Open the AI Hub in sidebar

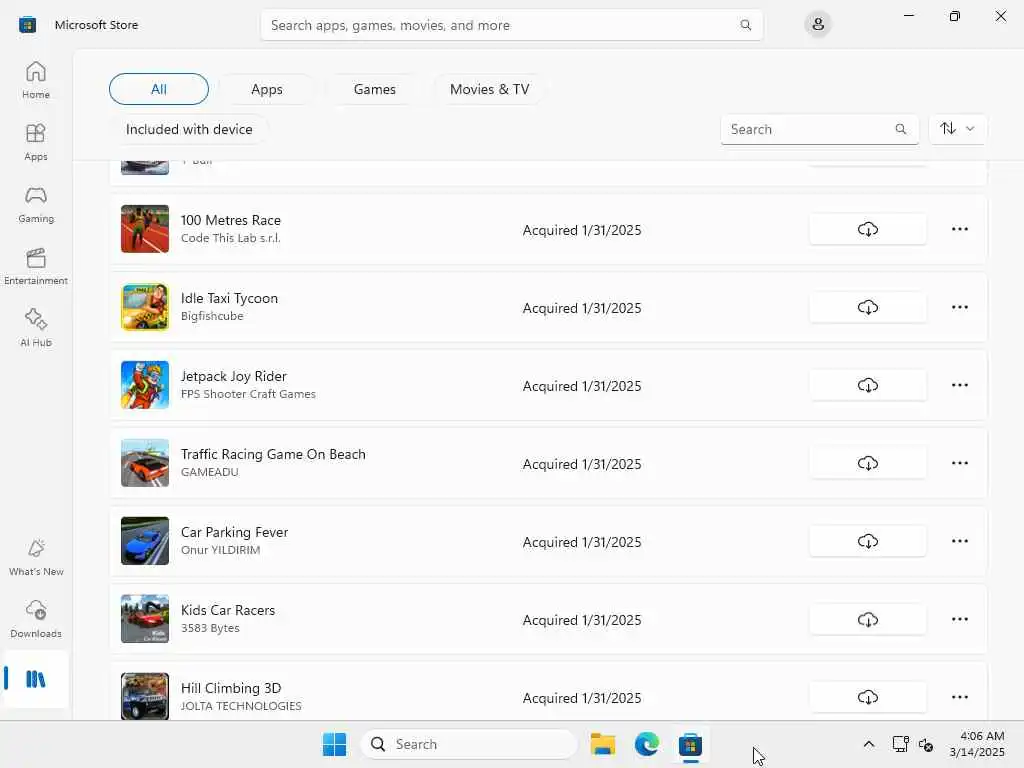pyautogui.click(x=36, y=328)
